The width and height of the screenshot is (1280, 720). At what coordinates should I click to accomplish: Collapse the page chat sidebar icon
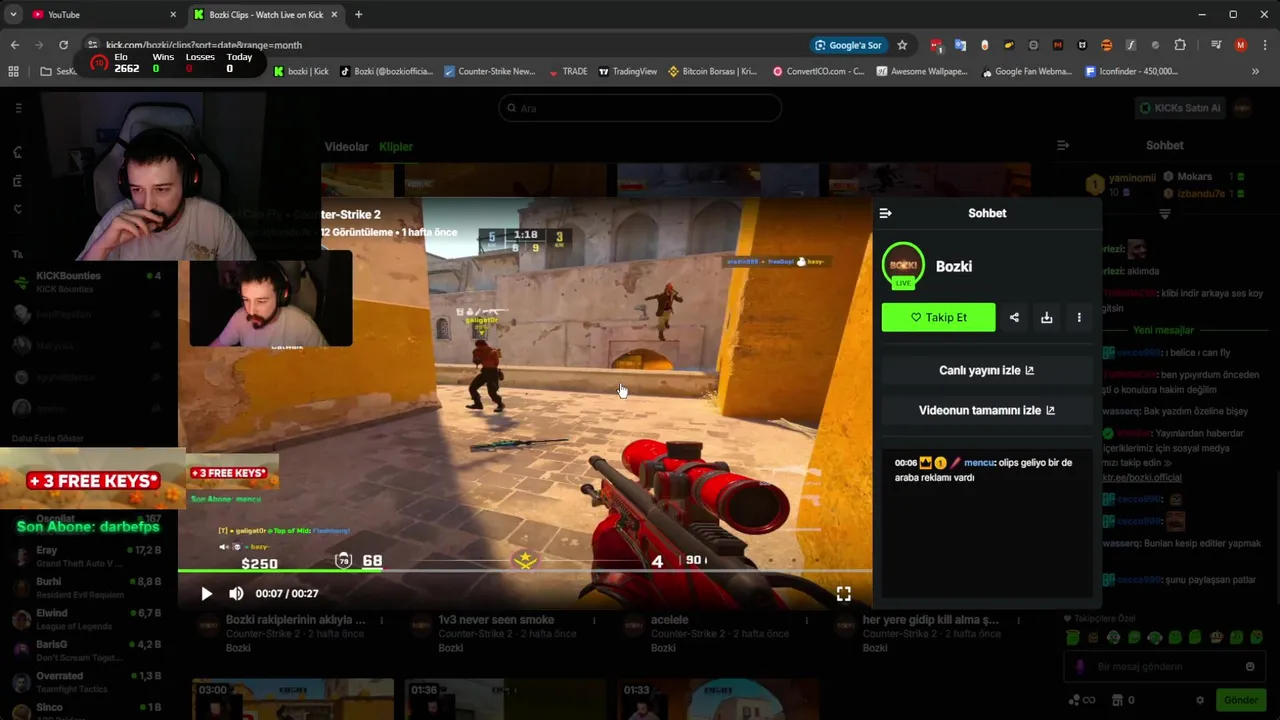coord(1063,145)
